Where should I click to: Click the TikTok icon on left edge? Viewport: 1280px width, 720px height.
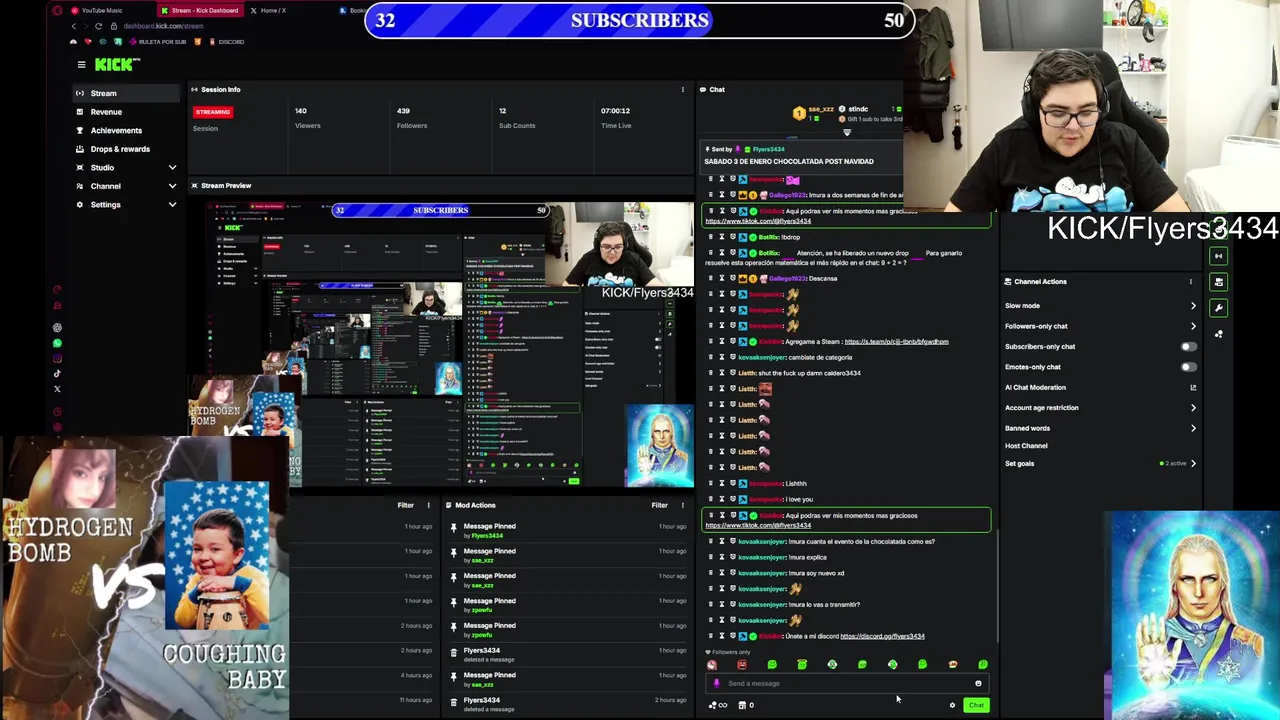click(57, 374)
